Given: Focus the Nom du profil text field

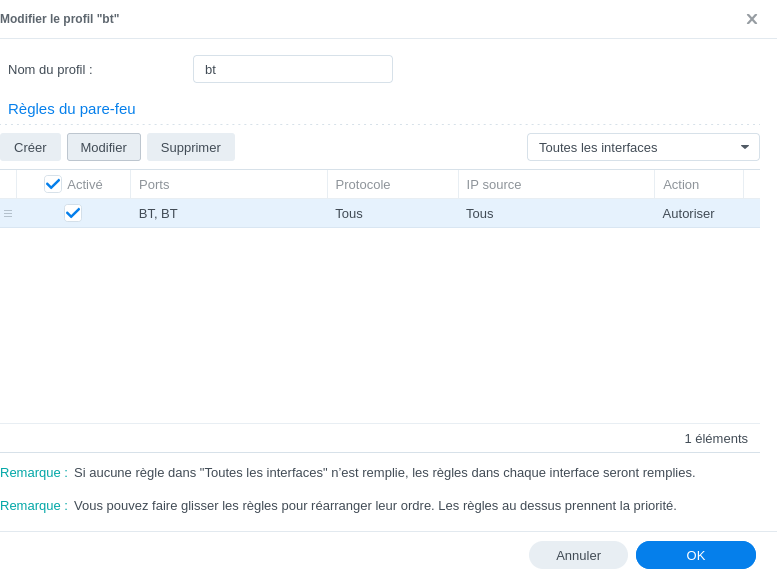Looking at the screenshot, I should [292, 69].
